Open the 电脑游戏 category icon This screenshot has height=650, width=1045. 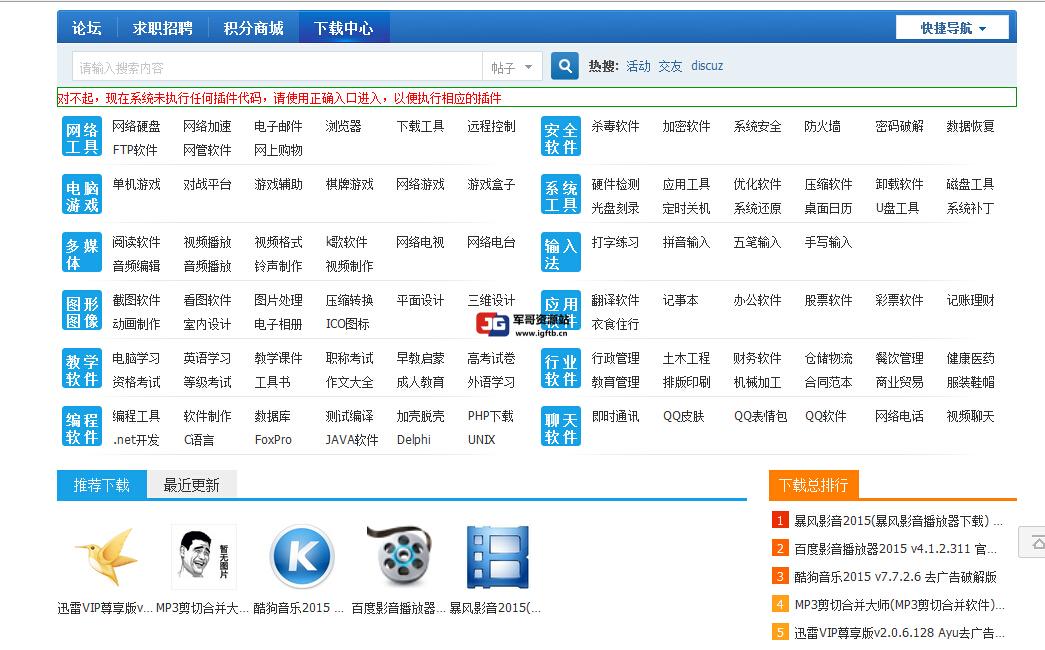pos(82,195)
